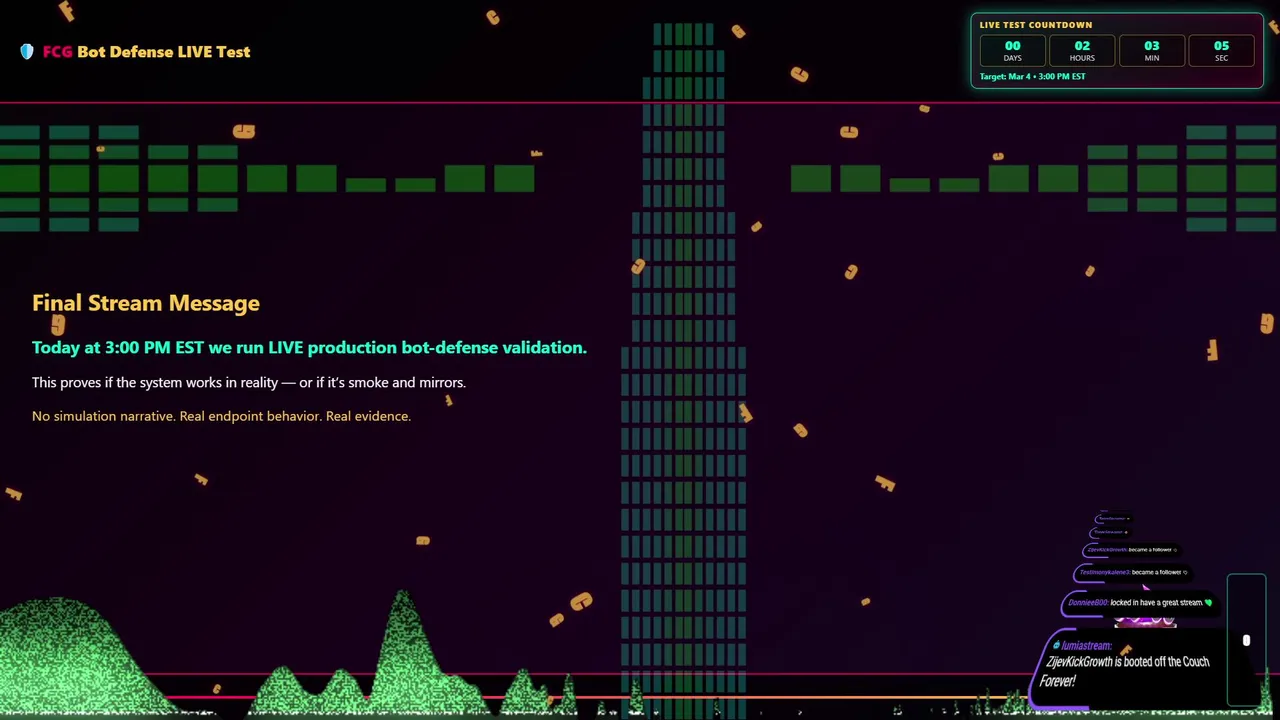Select the countdown DAYS box showing 00
Image resolution: width=1280 pixels, height=720 pixels.
pyautogui.click(x=1012, y=51)
